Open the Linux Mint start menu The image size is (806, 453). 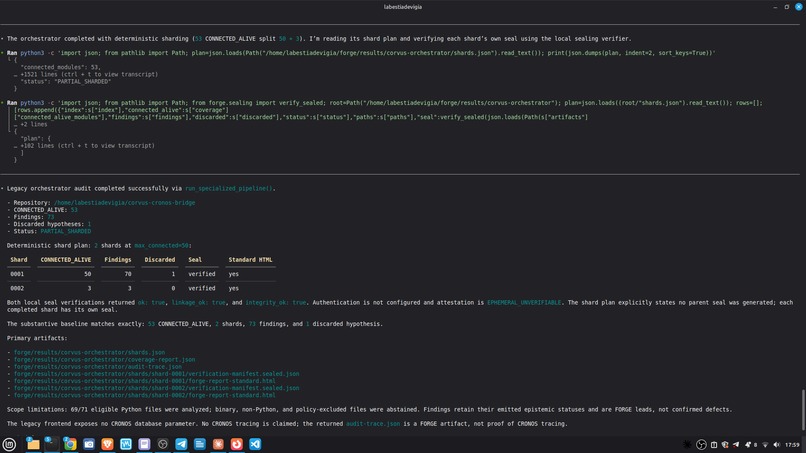tap(9, 444)
